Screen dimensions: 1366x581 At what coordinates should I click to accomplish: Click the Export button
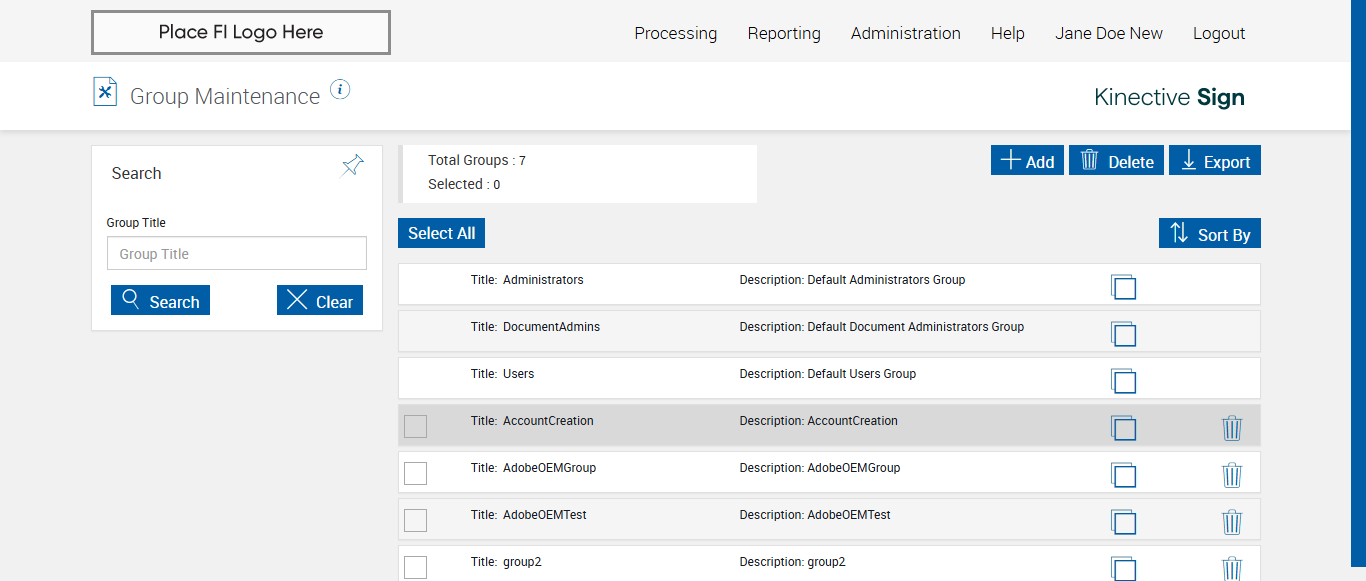coord(1215,161)
